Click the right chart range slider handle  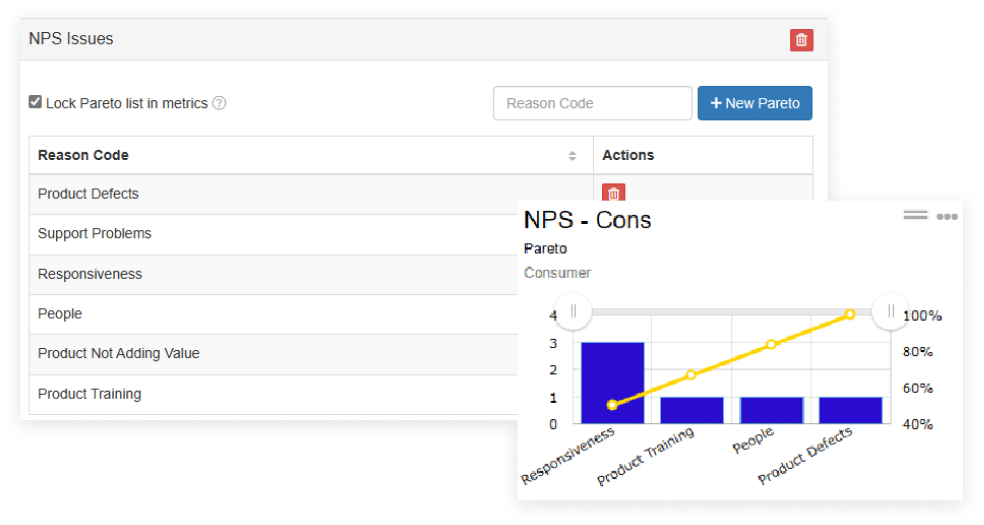[890, 311]
